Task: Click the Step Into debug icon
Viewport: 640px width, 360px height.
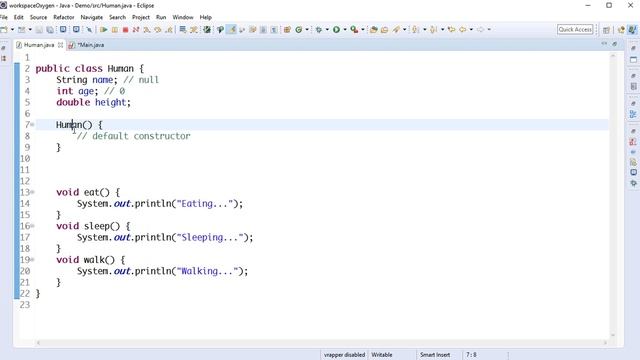Action: (x=147, y=29)
